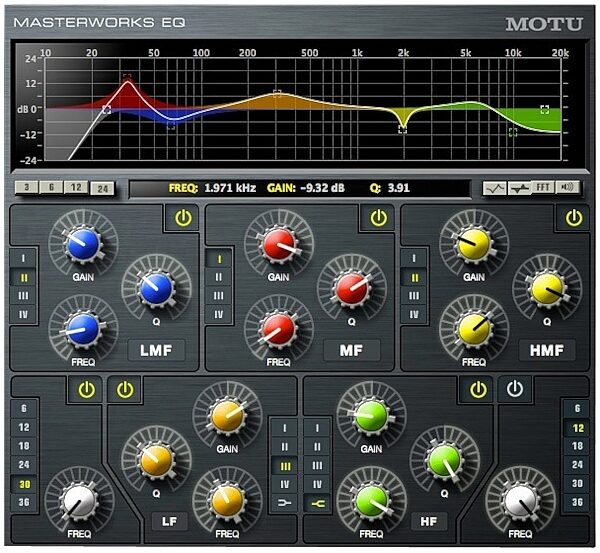Choose filter type I for HMF band
This screenshot has height=553, width=600.
click(414, 259)
